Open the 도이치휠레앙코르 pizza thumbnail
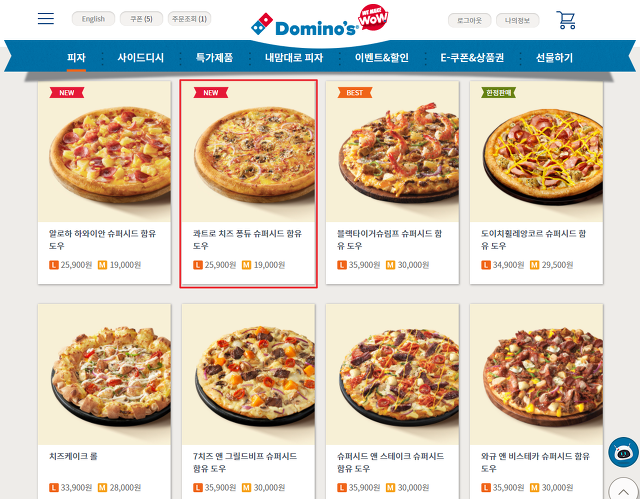 pyautogui.click(x=536, y=151)
